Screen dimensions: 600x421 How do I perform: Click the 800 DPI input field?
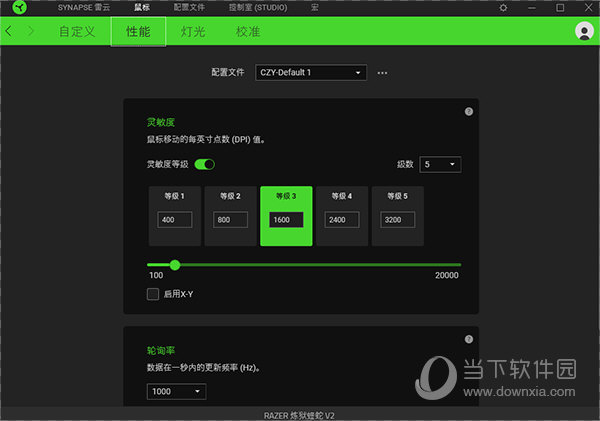pos(230,220)
